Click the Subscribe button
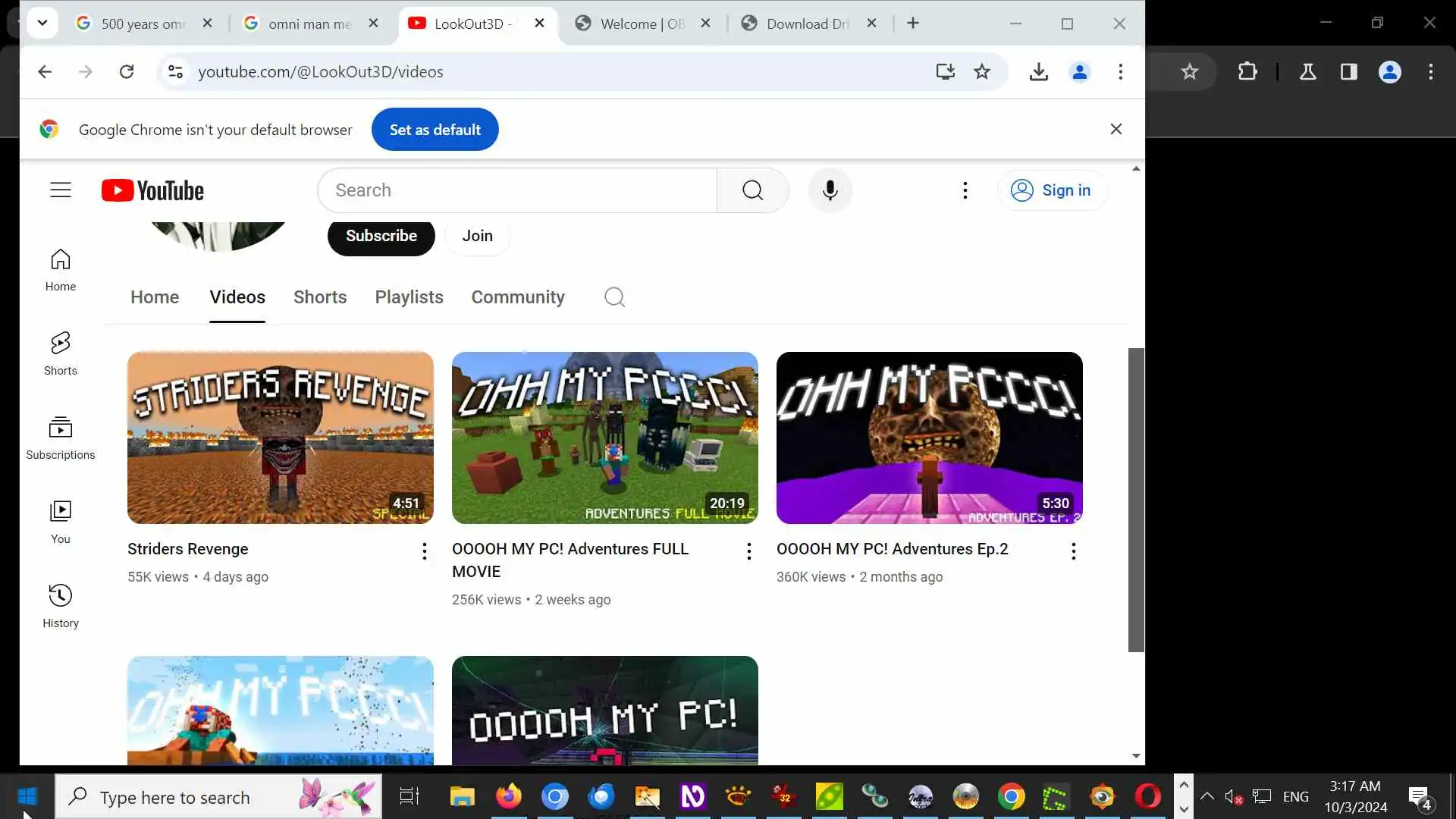 (x=381, y=236)
